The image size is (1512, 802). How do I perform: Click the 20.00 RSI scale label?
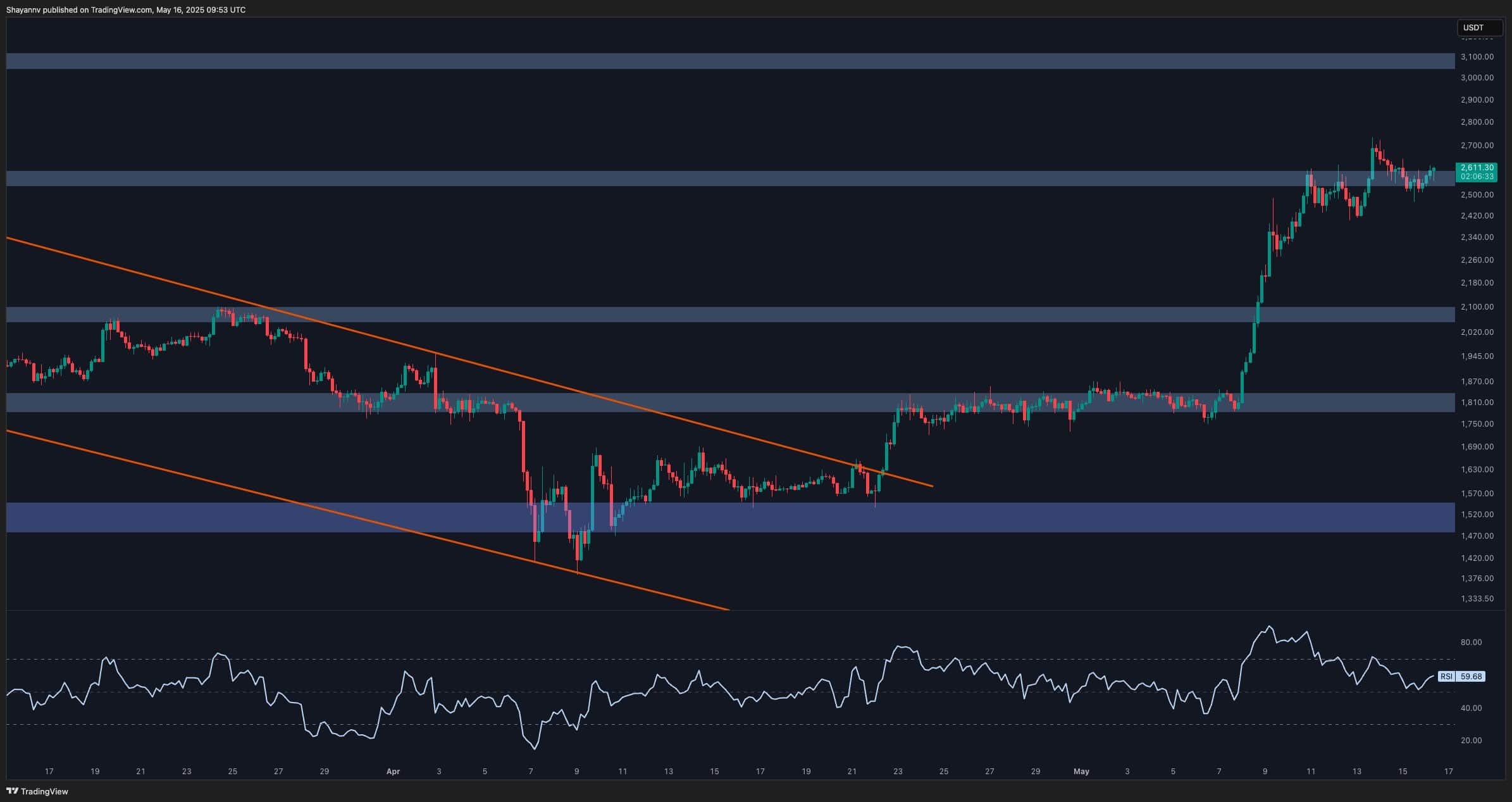pos(1471,740)
